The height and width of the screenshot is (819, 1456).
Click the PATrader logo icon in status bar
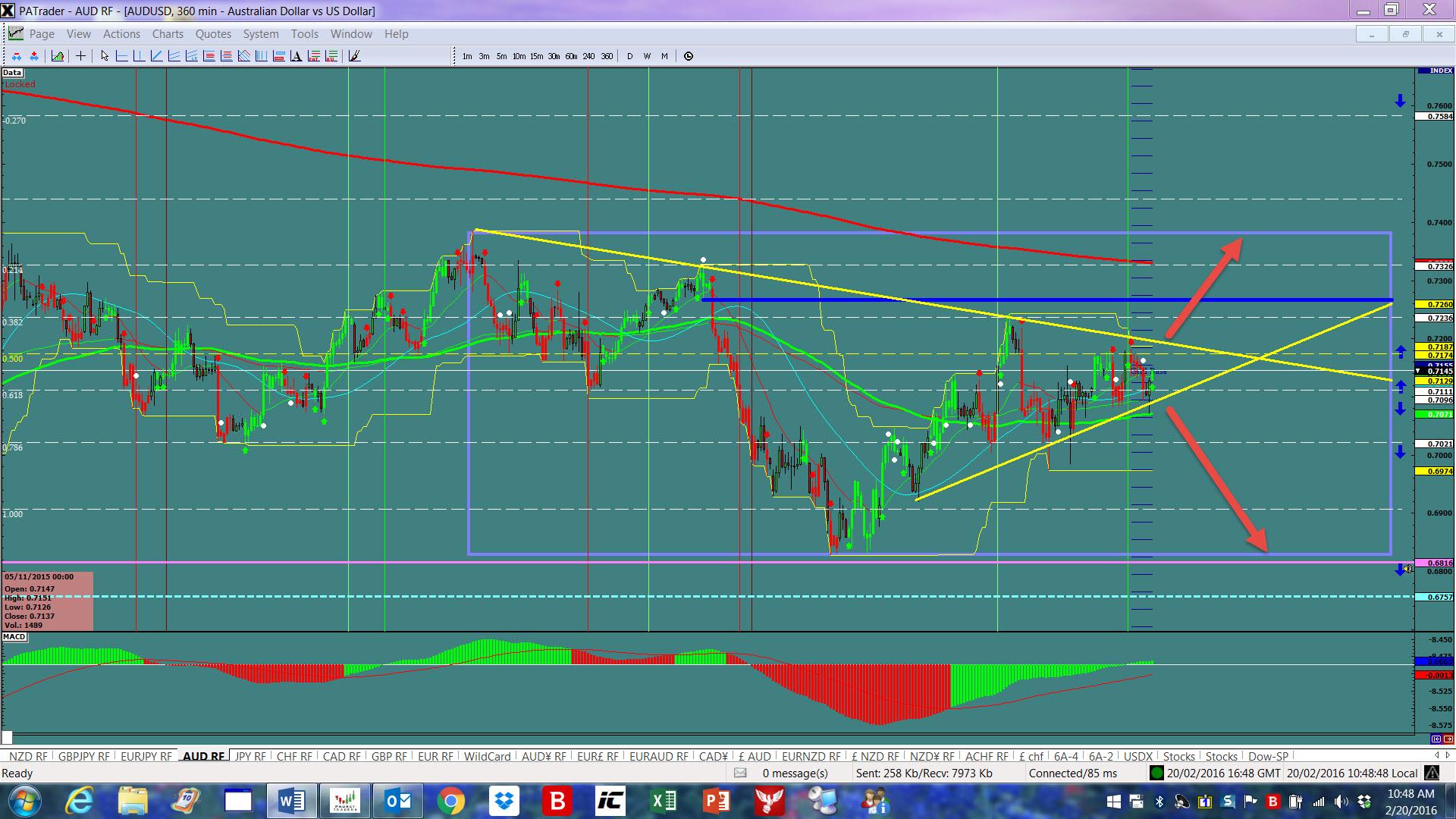point(1431,773)
